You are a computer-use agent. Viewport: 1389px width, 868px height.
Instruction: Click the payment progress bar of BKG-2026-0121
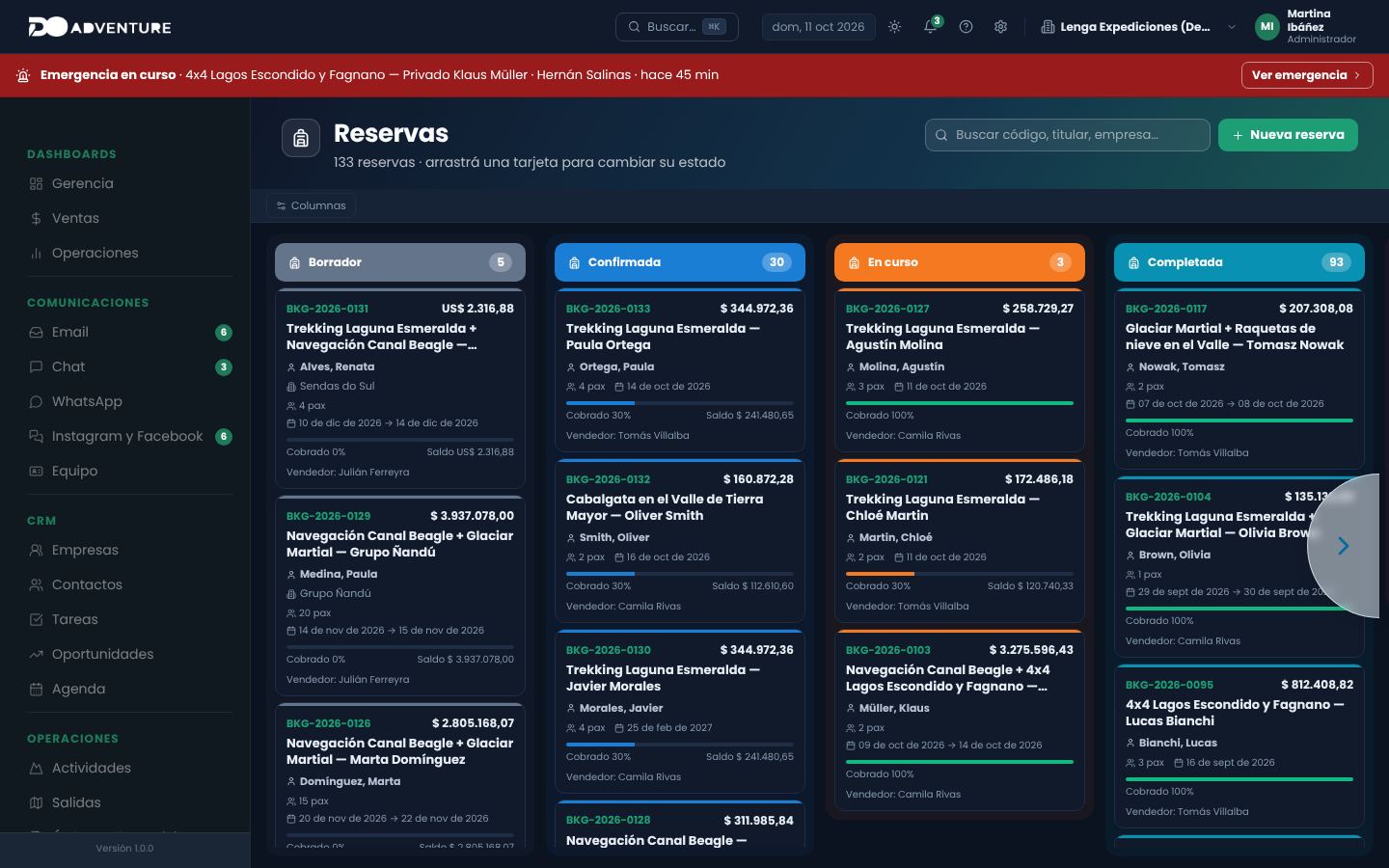coord(960,574)
